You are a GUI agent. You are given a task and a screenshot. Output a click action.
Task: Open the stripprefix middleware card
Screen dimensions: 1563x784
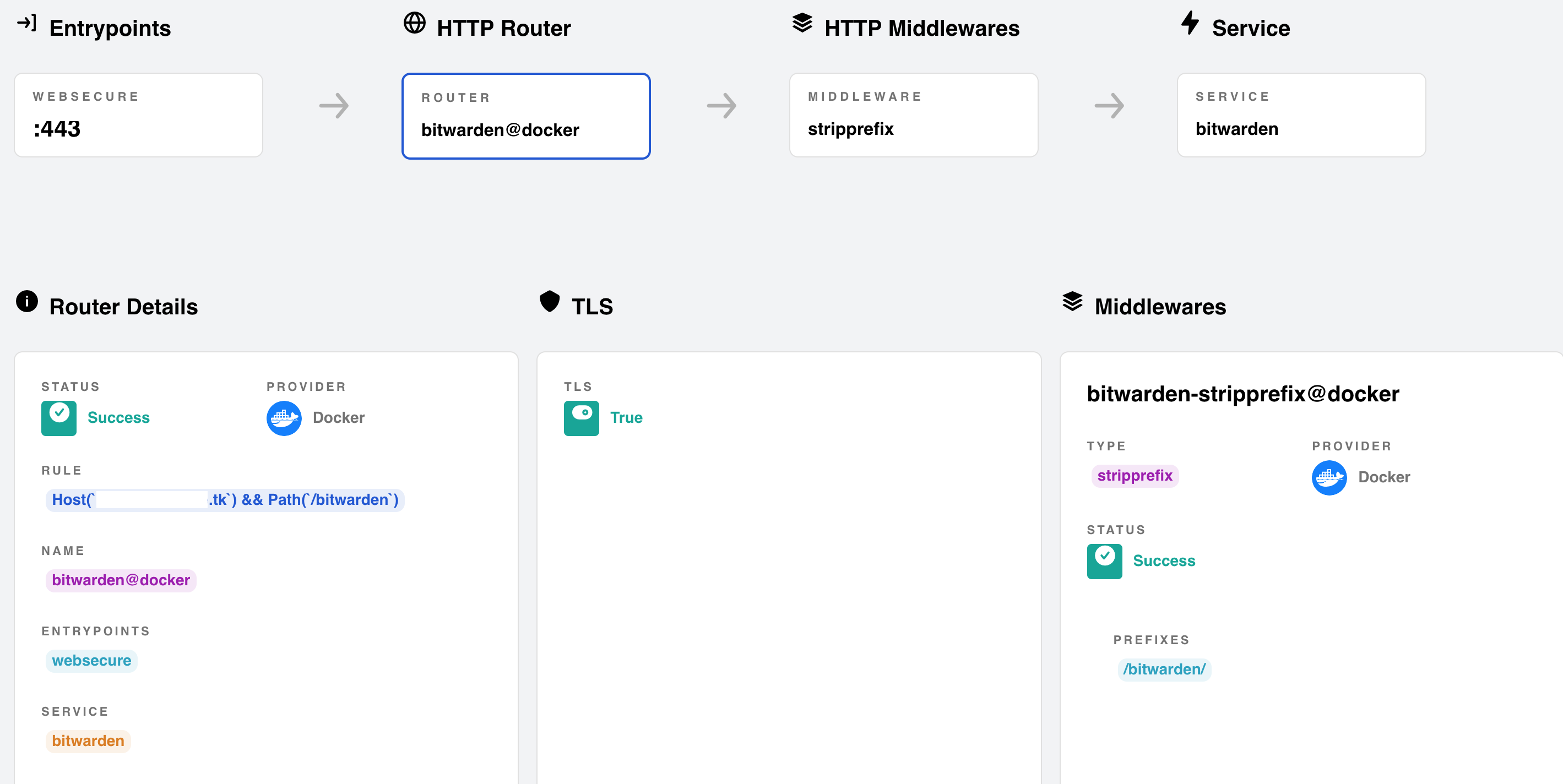(913, 115)
